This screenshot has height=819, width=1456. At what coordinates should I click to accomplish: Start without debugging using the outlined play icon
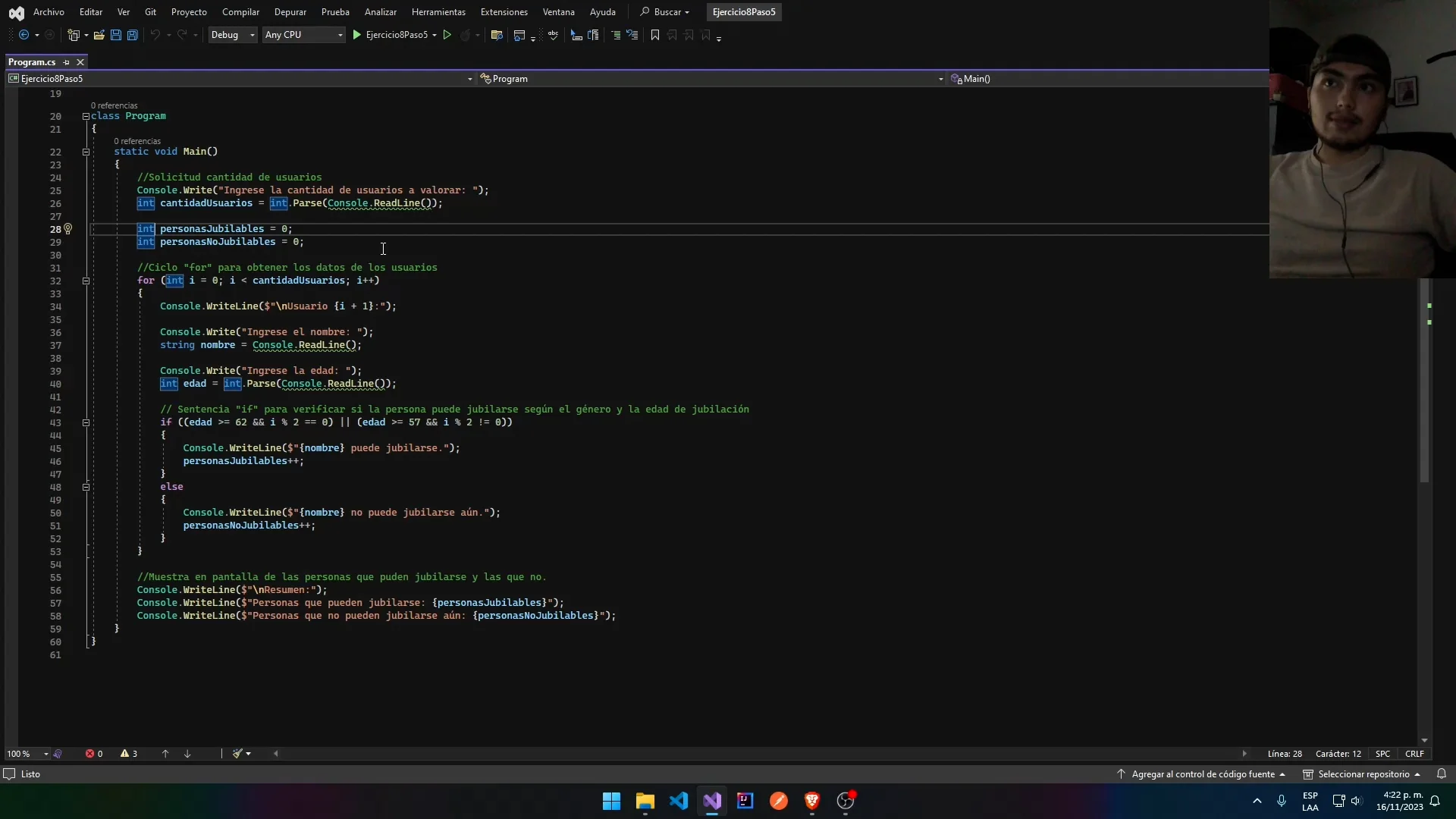click(447, 35)
